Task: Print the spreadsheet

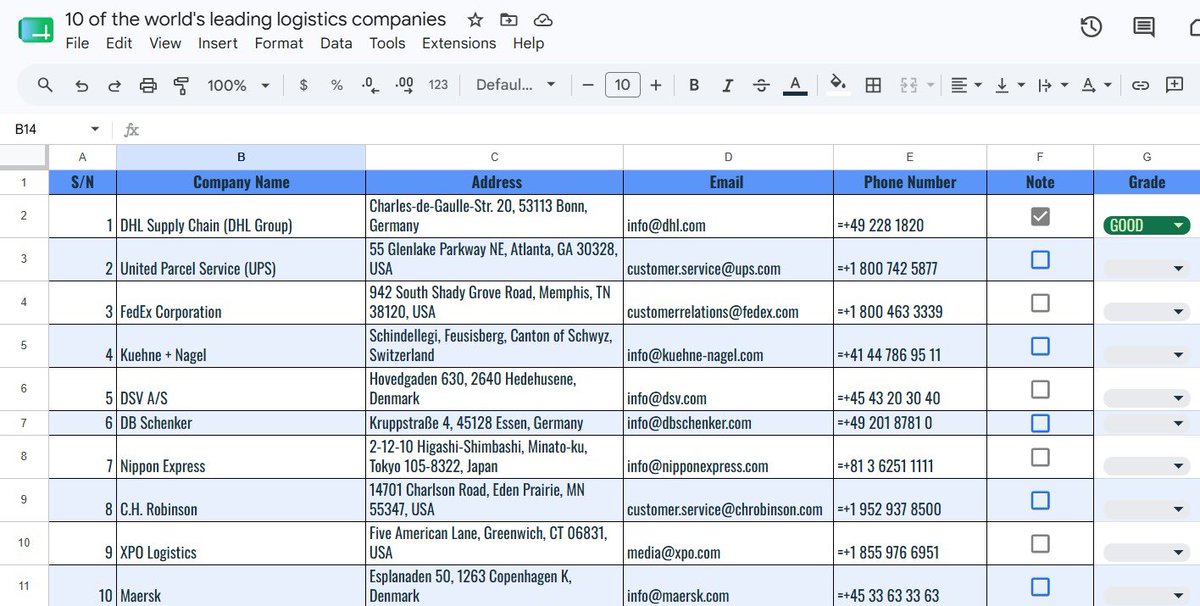Action: 148,86
